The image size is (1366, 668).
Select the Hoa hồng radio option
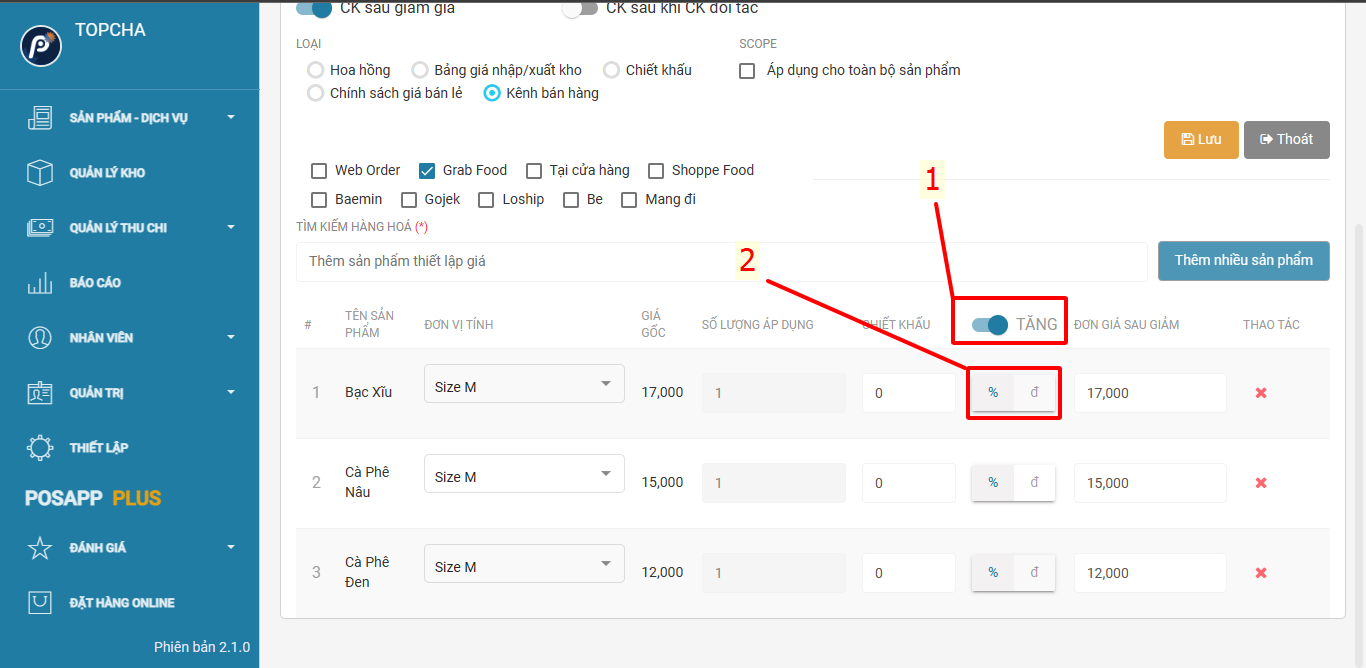[316, 70]
